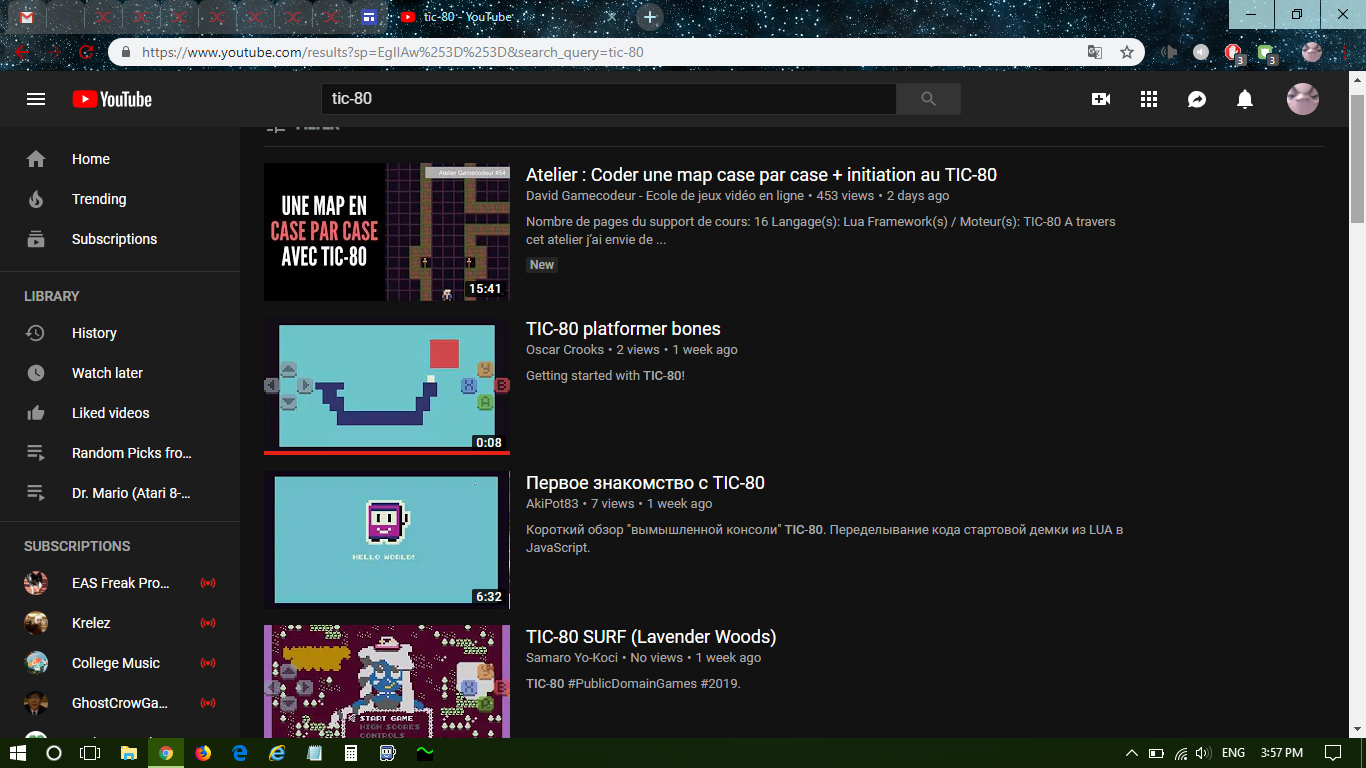Viewport: 1366px width, 768px height.
Task: Open Firefox from the taskbar
Action: click(204, 753)
